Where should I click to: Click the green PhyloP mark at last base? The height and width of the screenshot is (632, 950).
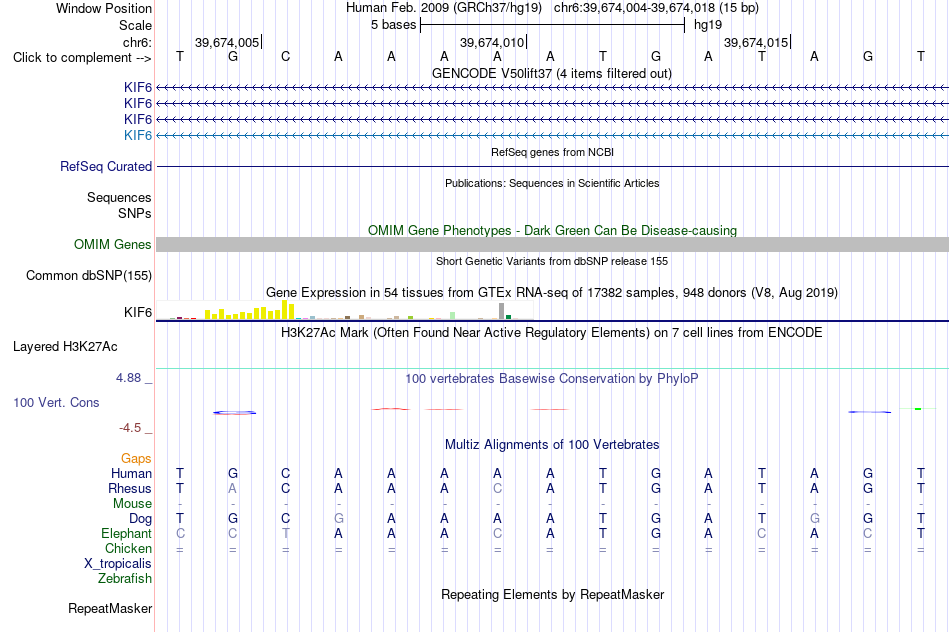918,409
